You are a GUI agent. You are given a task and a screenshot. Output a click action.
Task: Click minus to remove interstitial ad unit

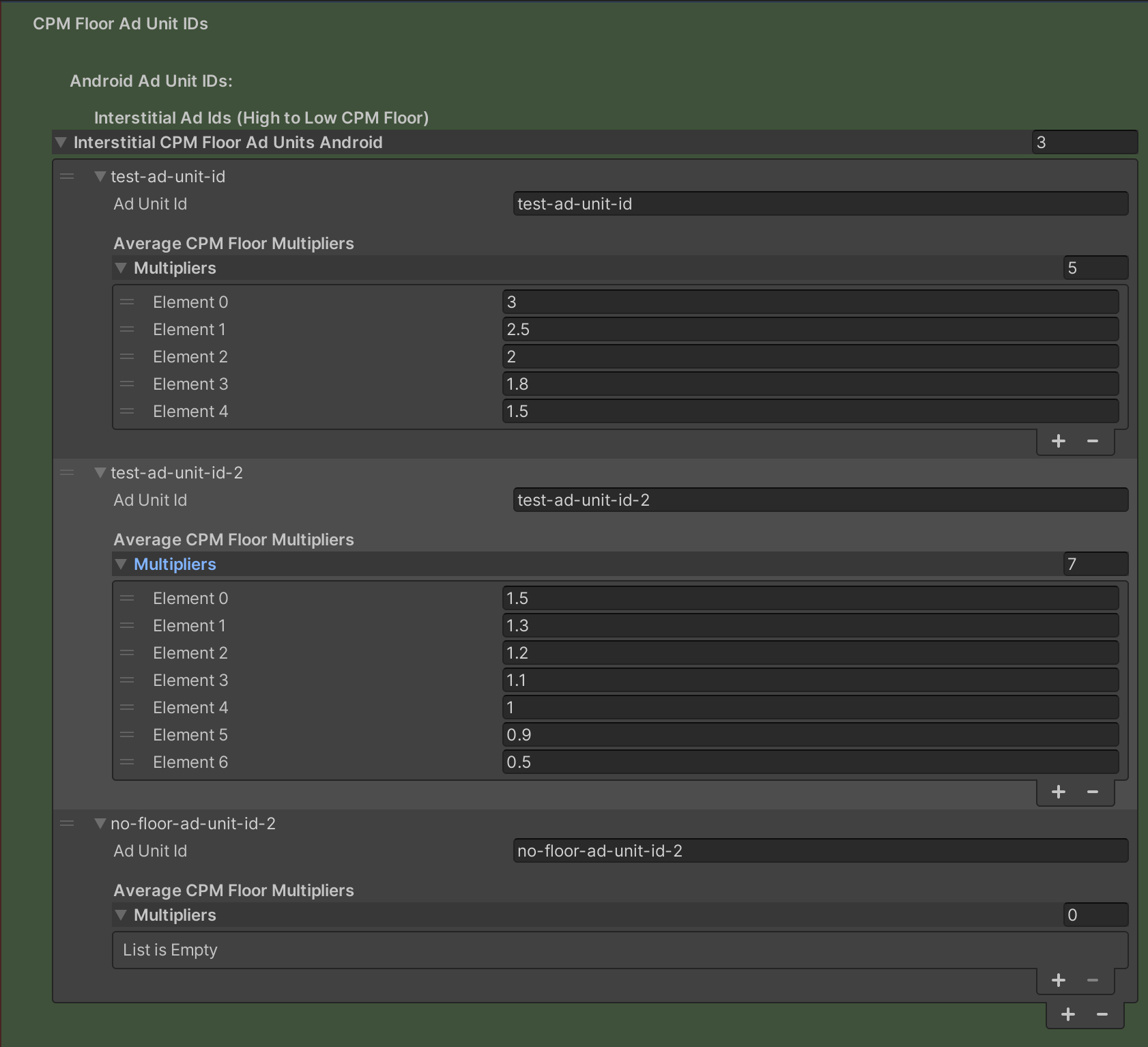click(x=1102, y=1014)
